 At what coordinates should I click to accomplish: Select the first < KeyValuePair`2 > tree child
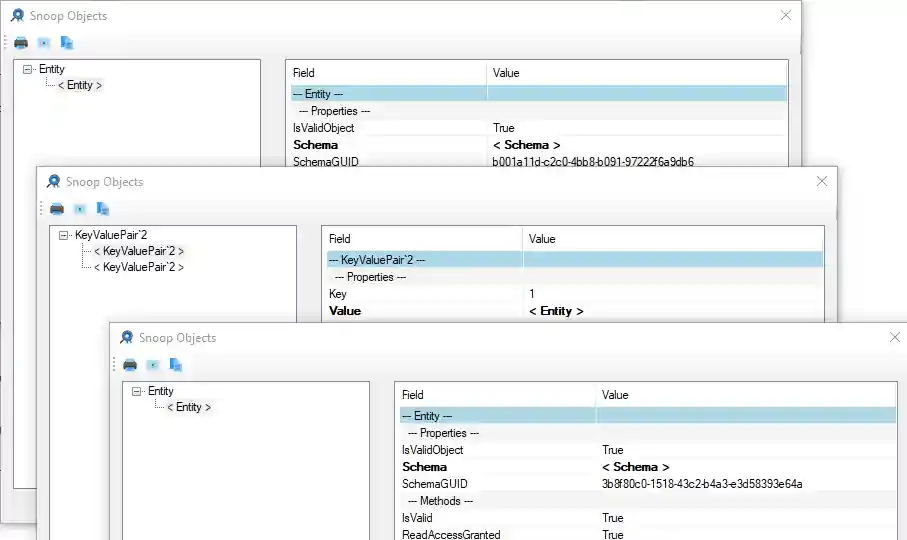point(138,251)
